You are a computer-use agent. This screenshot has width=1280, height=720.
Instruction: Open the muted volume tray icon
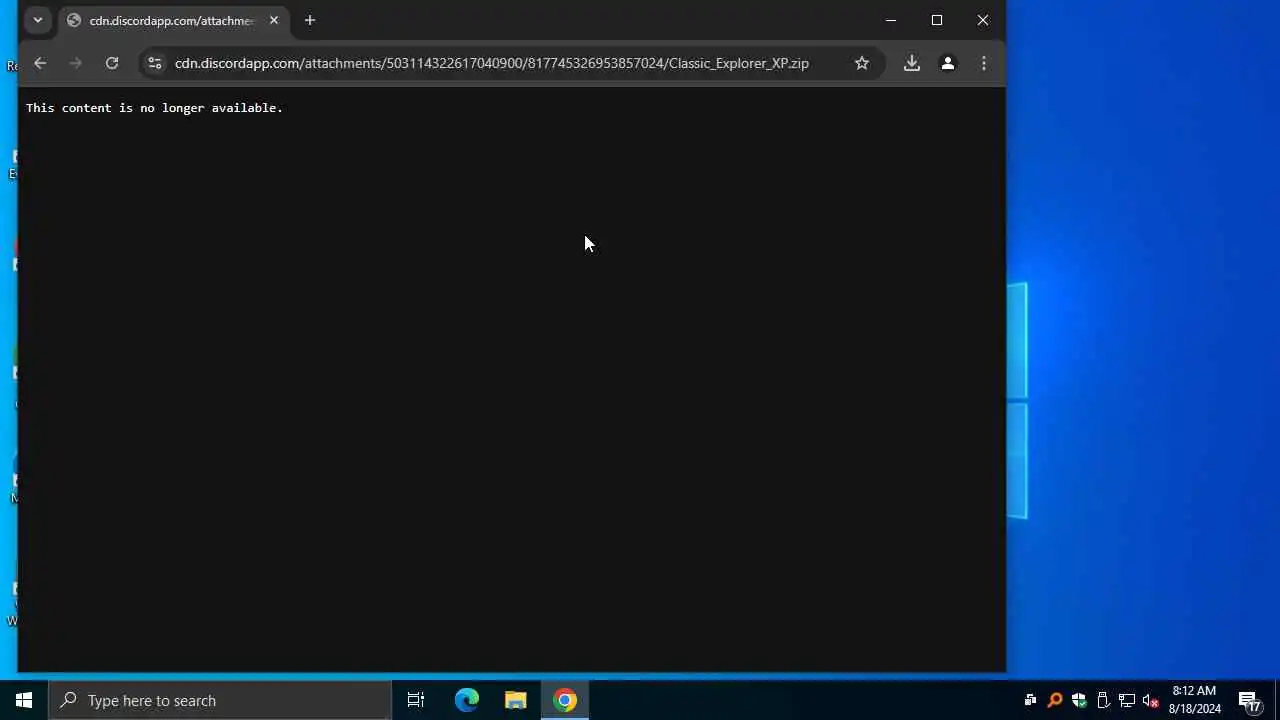click(1150, 700)
